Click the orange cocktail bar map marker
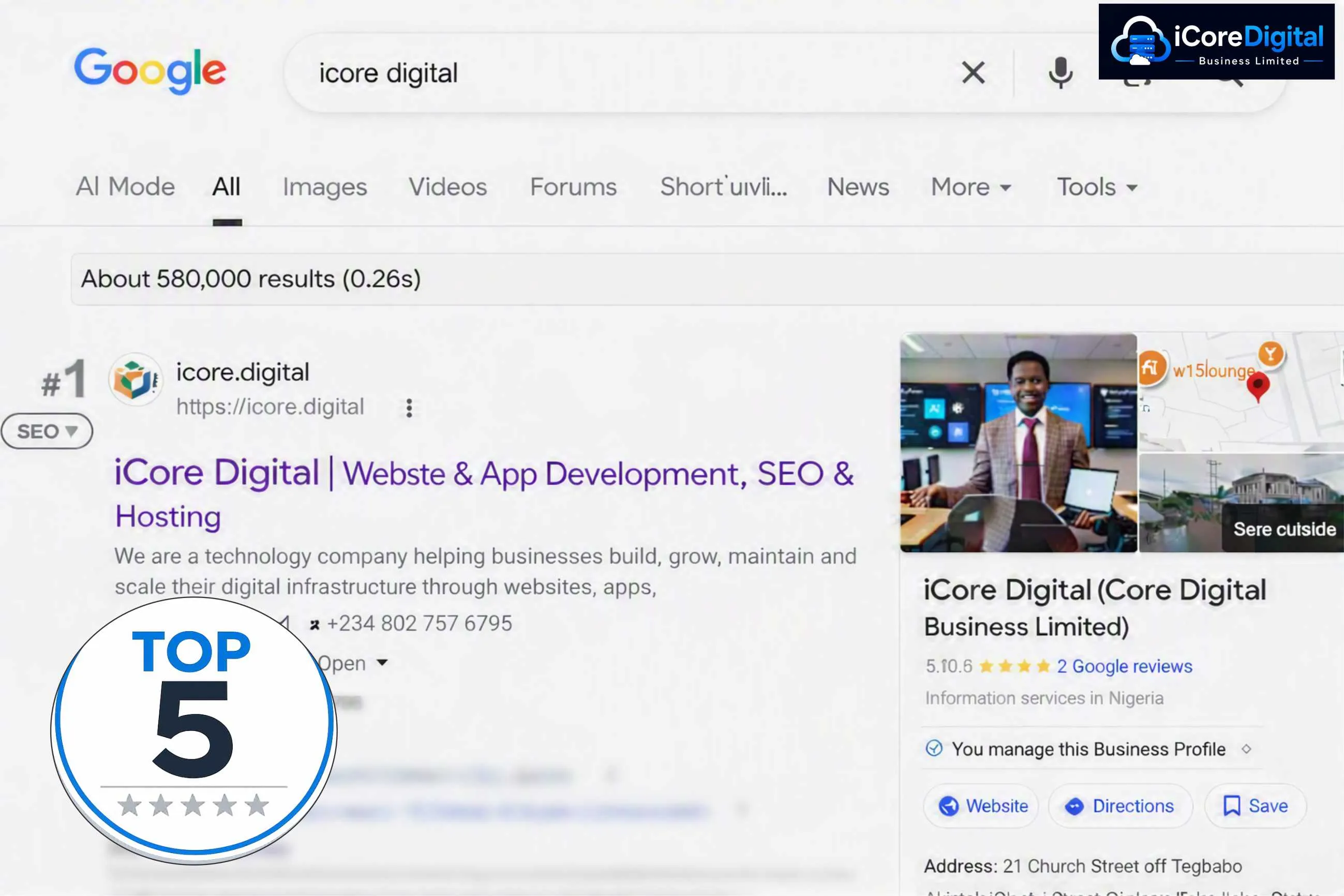This screenshot has height=896, width=1344. click(1271, 354)
